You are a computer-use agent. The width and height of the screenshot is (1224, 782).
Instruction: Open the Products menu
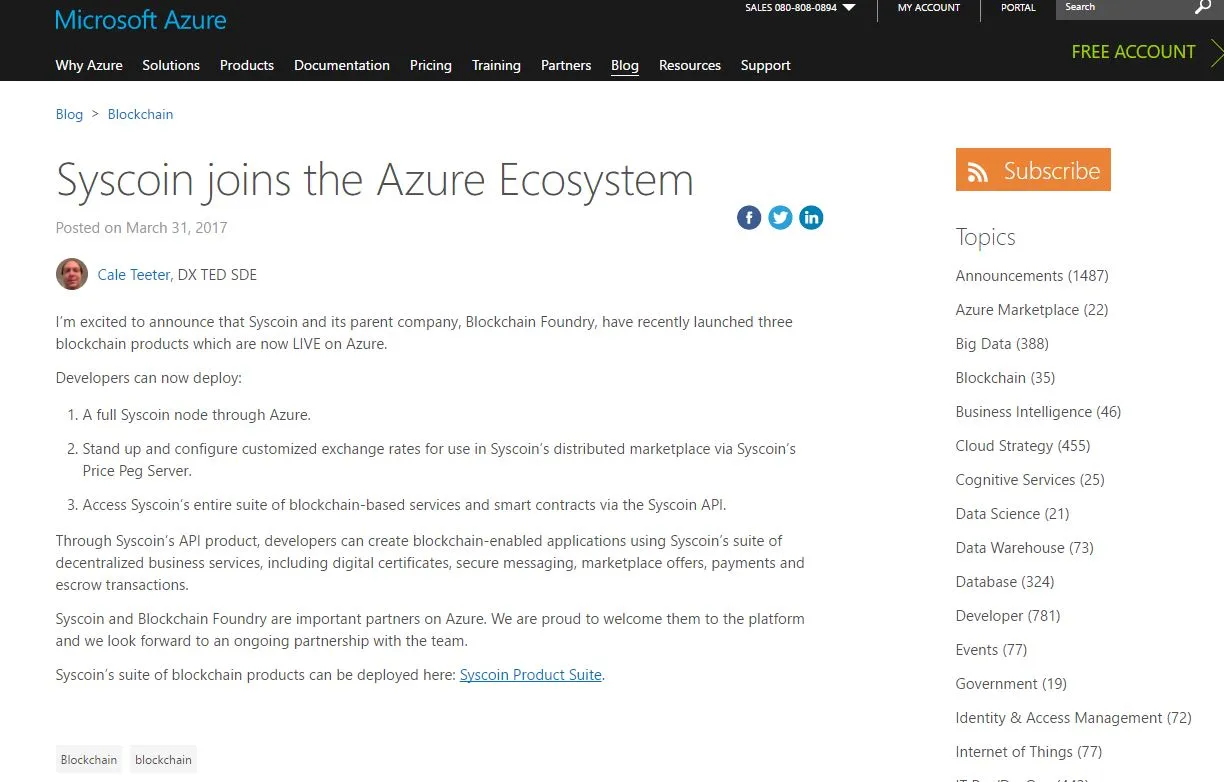[x=247, y=65]
